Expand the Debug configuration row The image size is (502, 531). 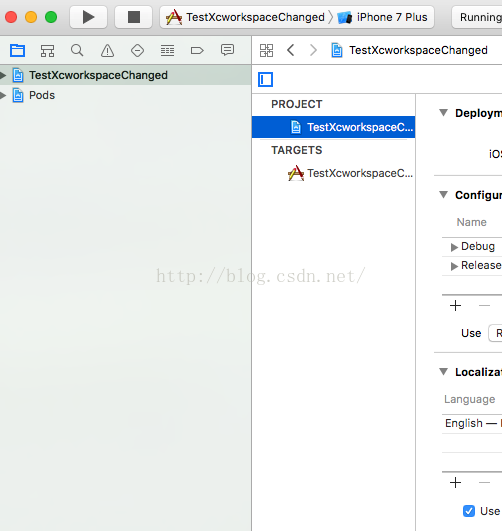pos(454,247)
